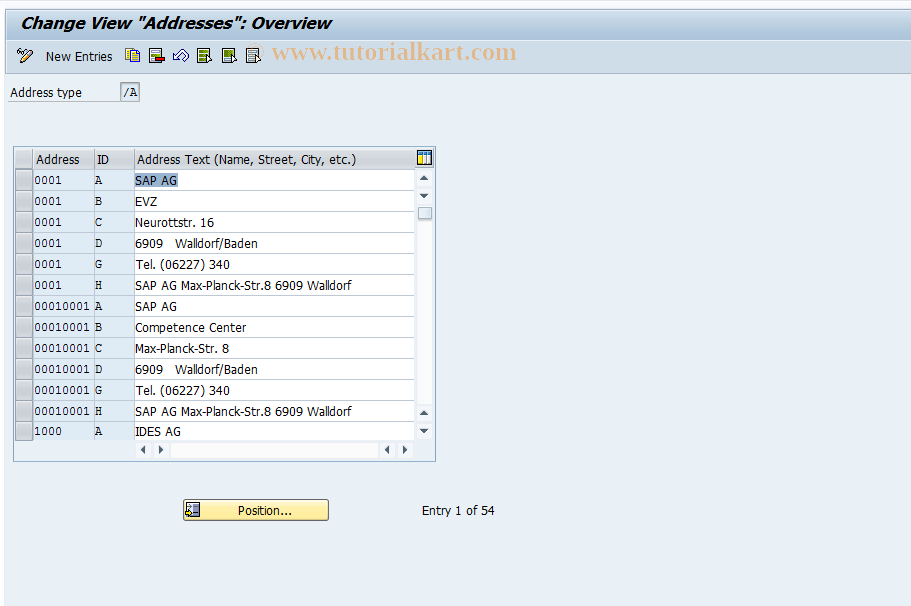911x606 pixels.
Task: Click the Tel. (06227) 340 cell for 0001
Action: point(274,264)
